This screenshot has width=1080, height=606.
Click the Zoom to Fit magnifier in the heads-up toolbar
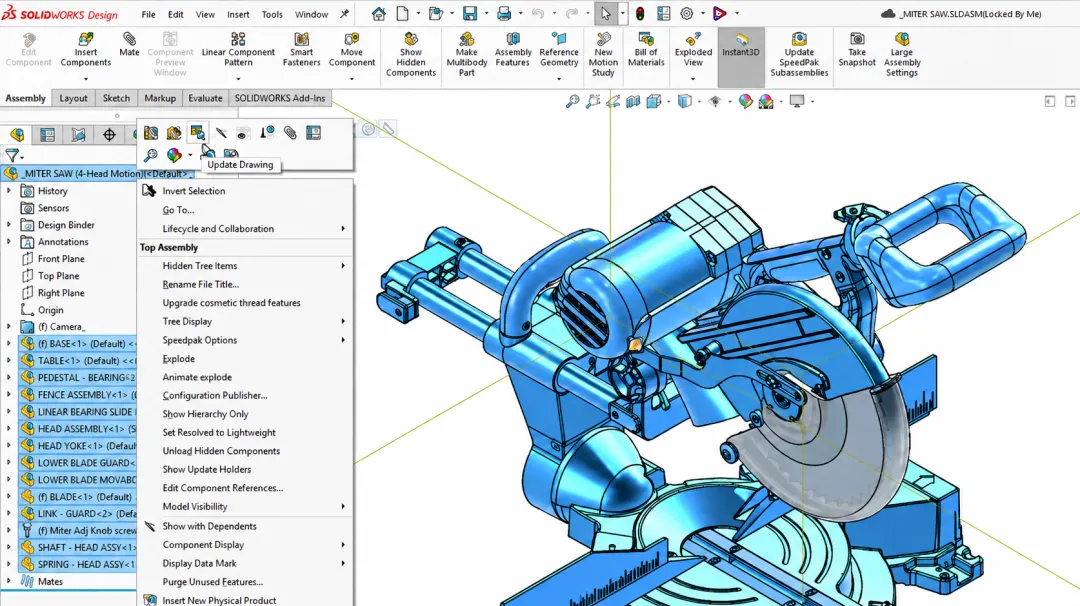572,102
